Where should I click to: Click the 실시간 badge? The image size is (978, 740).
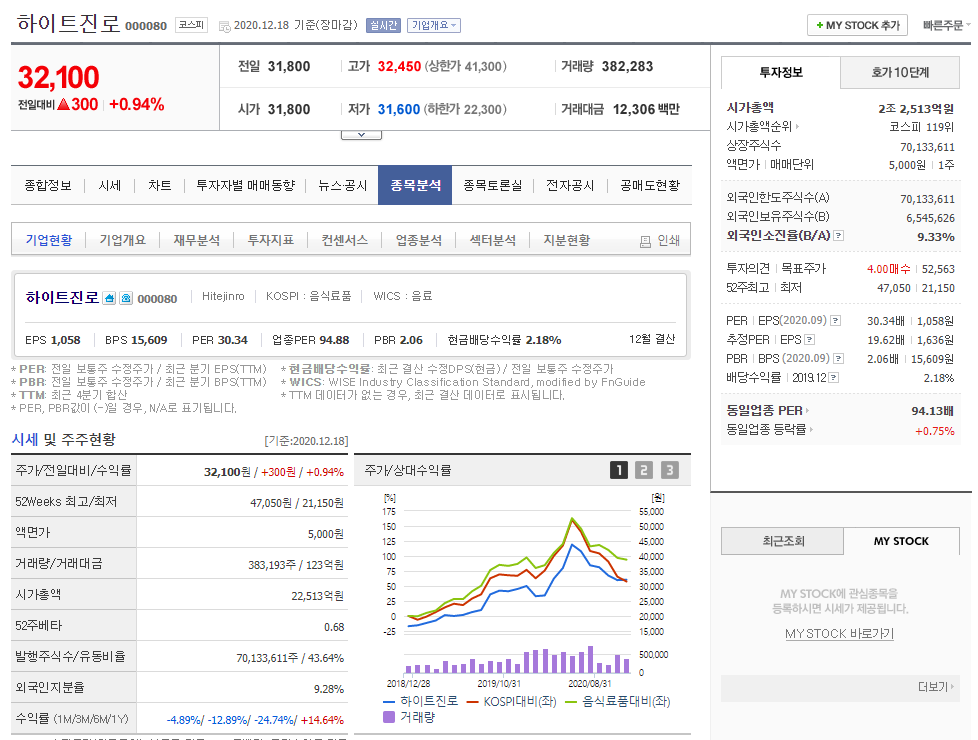tap(384, 26)
